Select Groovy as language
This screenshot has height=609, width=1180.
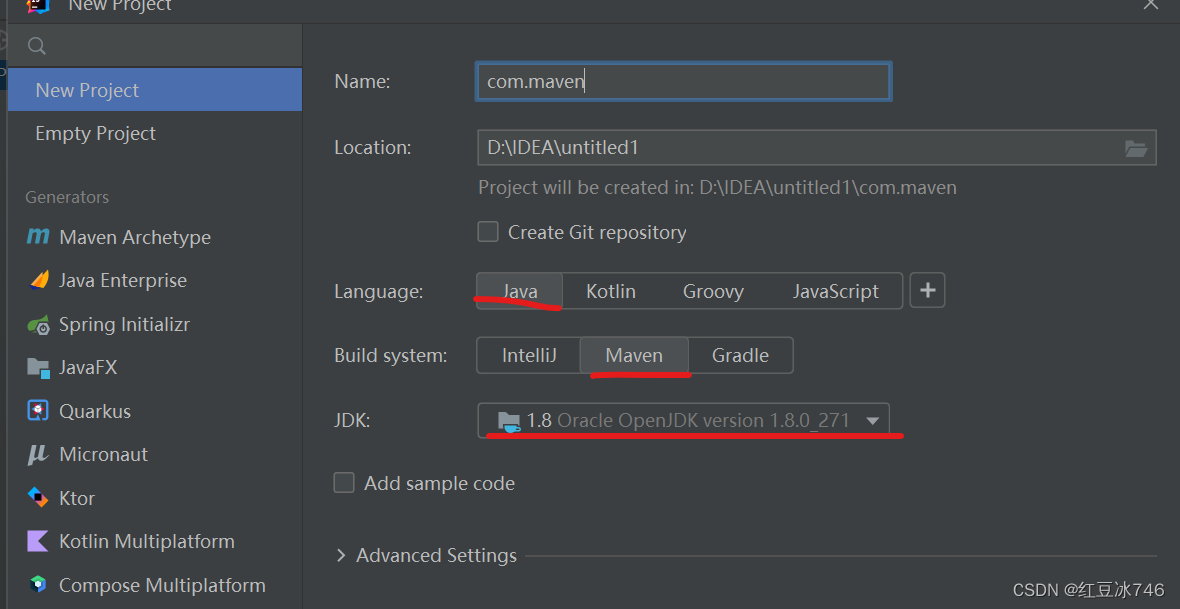click(713, 291)
